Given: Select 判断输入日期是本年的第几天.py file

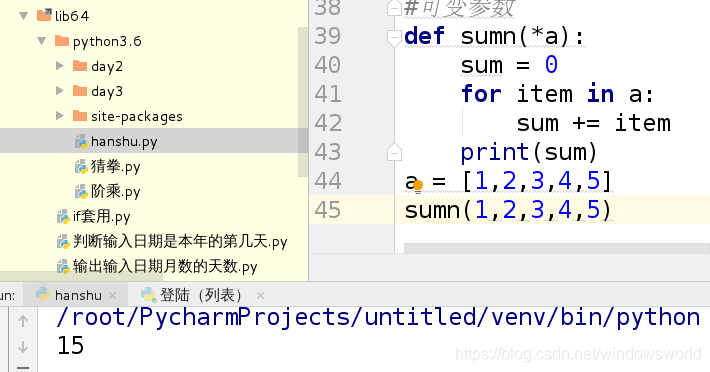Looking at the screenshot, I should (x=180, y=242).
